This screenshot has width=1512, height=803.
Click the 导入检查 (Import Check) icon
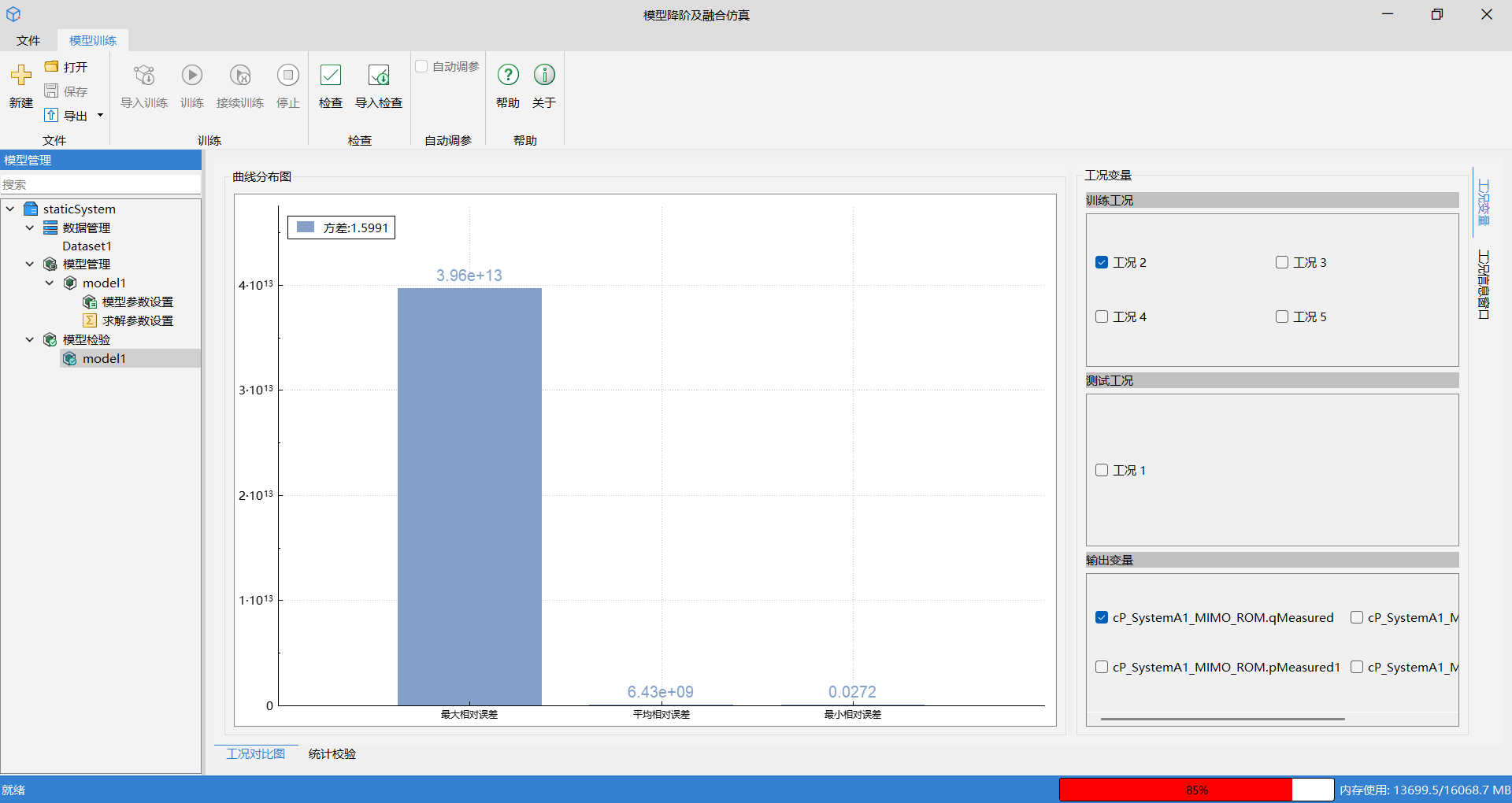(x=379, y=76)
